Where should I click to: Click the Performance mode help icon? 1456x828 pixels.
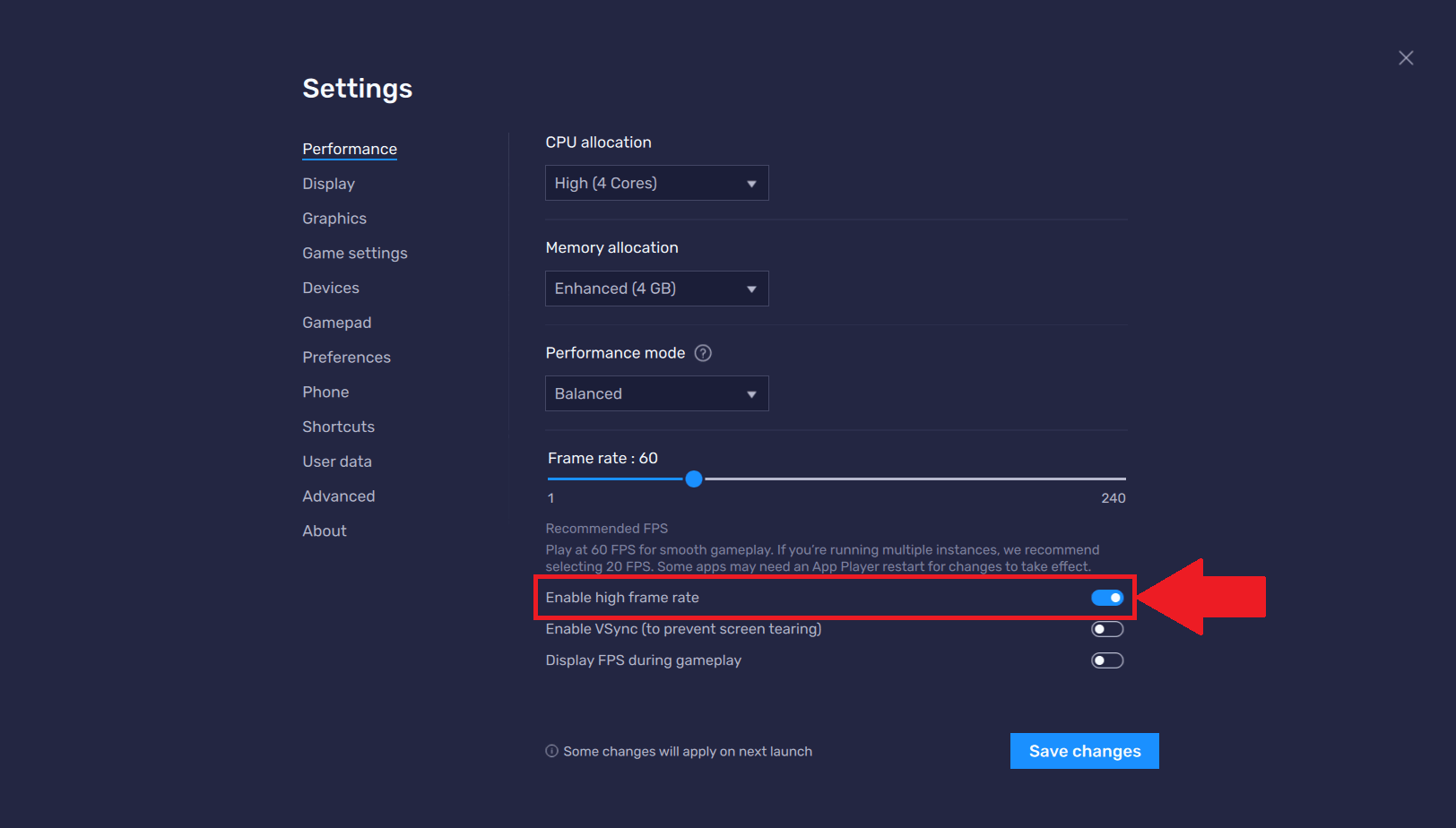tap(703, 353)
